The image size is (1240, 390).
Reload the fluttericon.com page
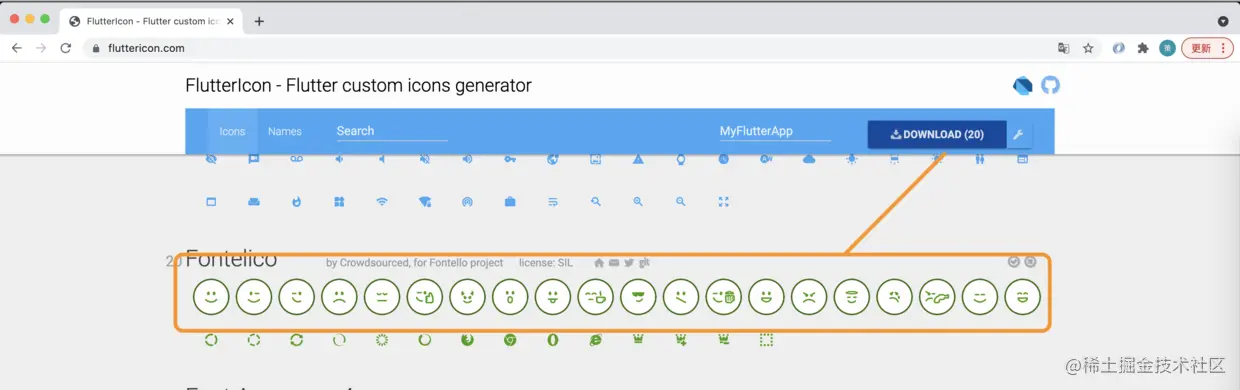(66, 47)
